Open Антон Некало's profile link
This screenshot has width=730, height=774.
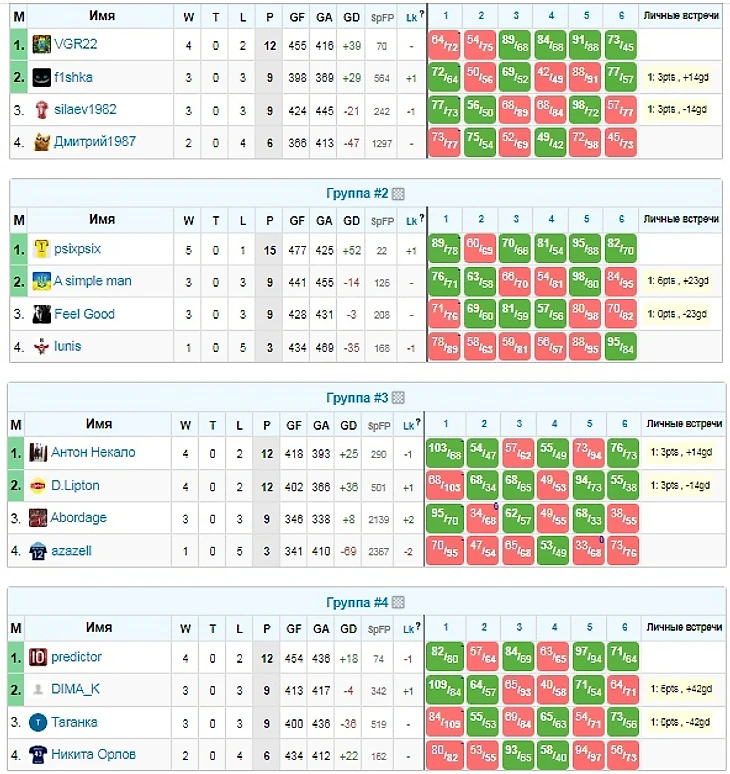click(x=93, y=452)
